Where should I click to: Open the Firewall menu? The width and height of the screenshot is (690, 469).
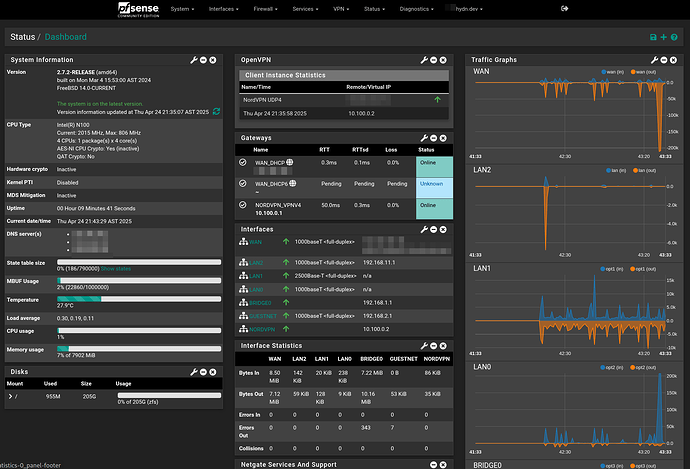coord(265,9)
